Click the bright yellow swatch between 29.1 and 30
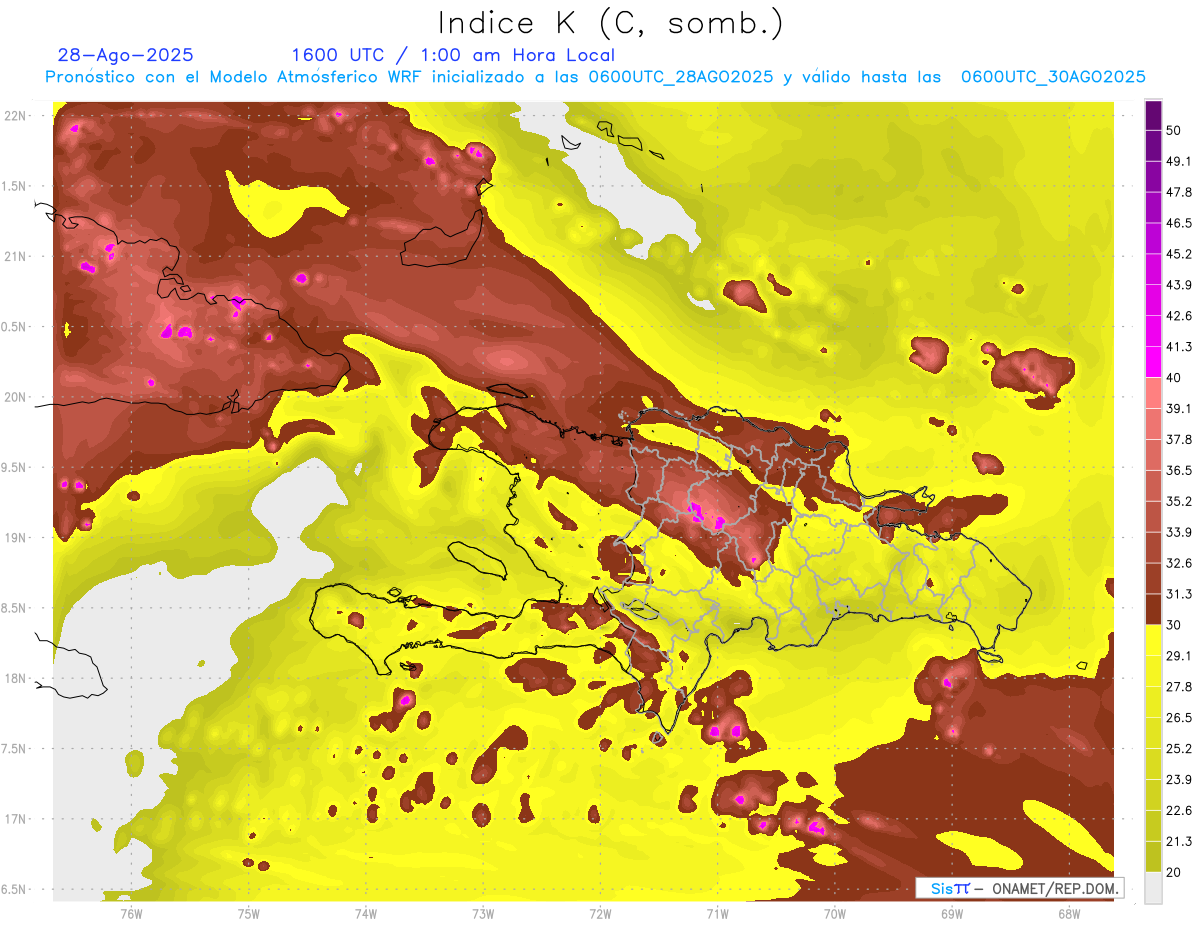Image resolution: width=1200 pixels, height=927 pixels. (1153, 640)
